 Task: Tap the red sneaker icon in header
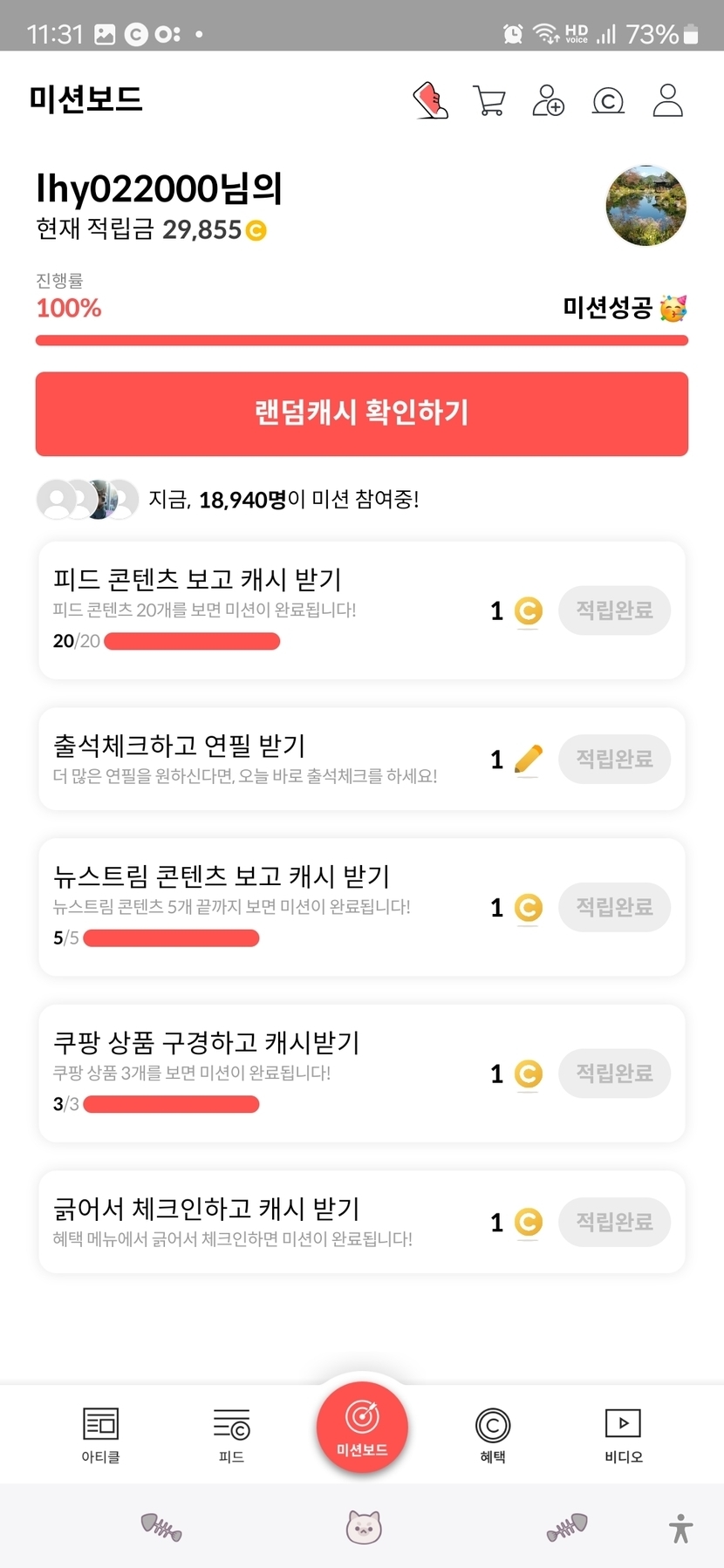pos(430,100)
